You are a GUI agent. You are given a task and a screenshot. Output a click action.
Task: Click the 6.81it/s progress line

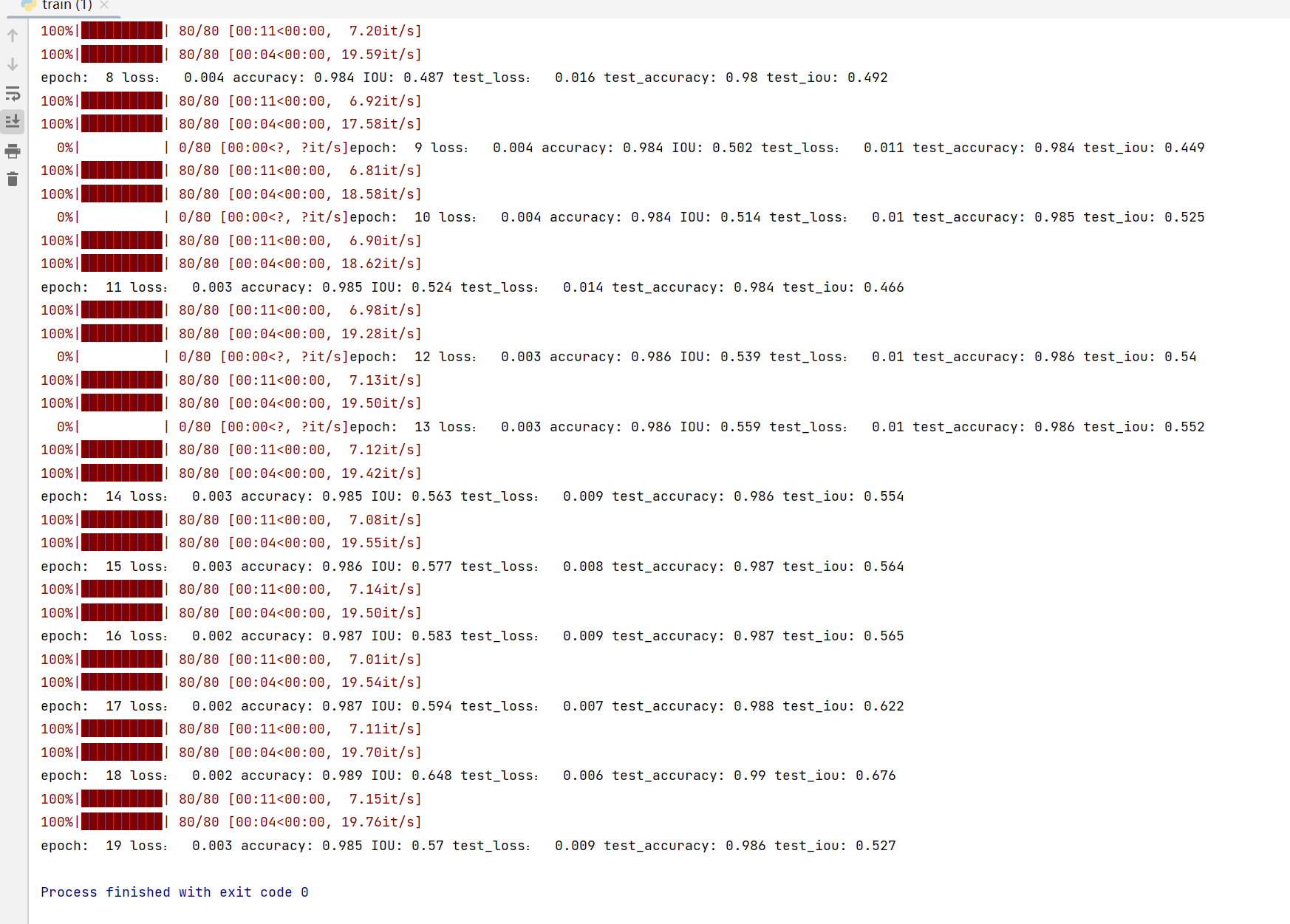pos(231,171)
